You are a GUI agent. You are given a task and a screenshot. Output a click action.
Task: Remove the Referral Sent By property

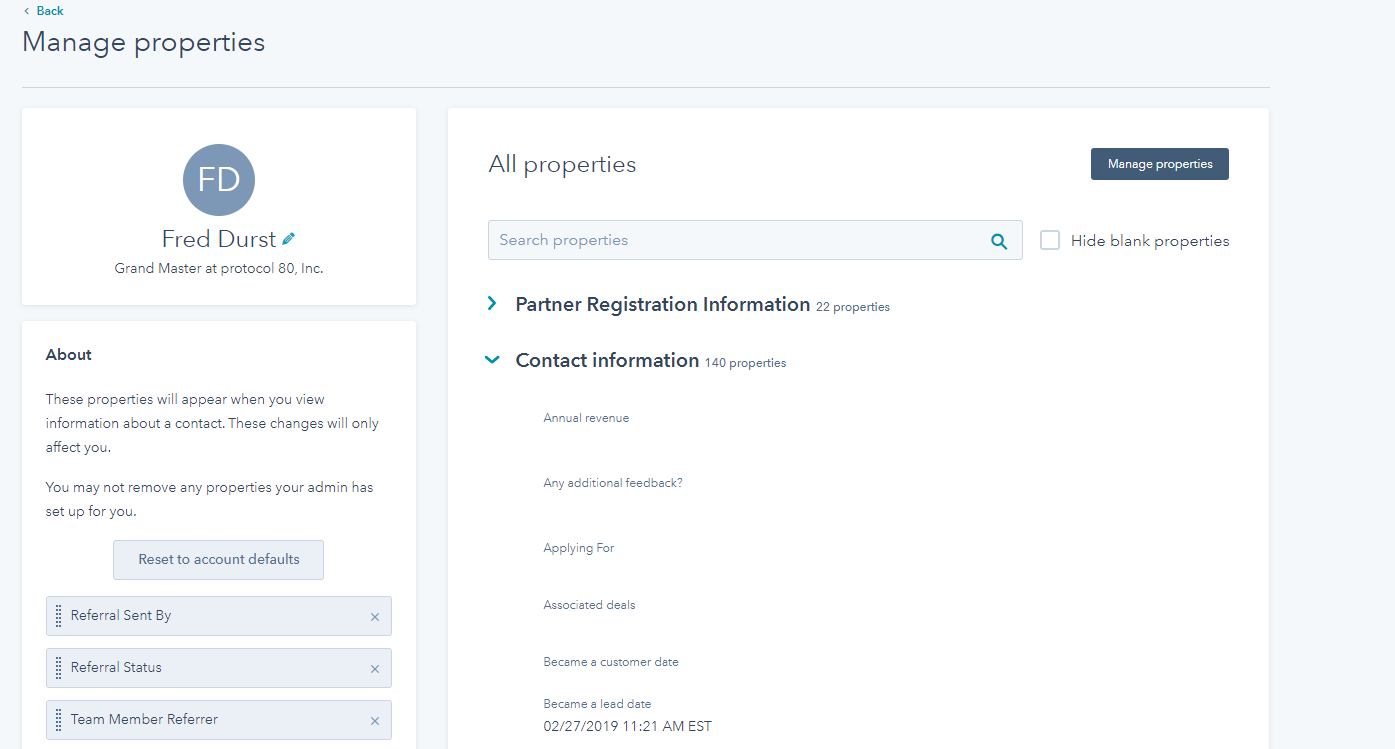[x=375, y=617]
